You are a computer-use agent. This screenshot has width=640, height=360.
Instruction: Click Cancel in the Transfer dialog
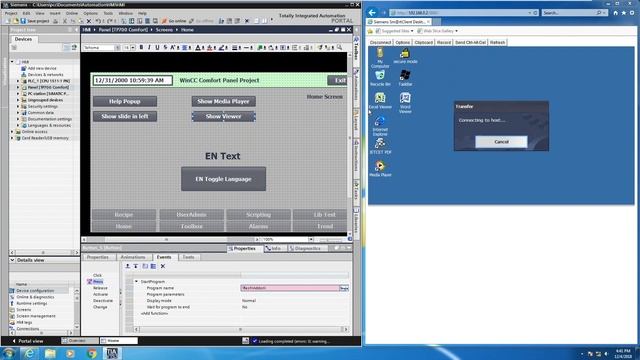click(501, 142)
